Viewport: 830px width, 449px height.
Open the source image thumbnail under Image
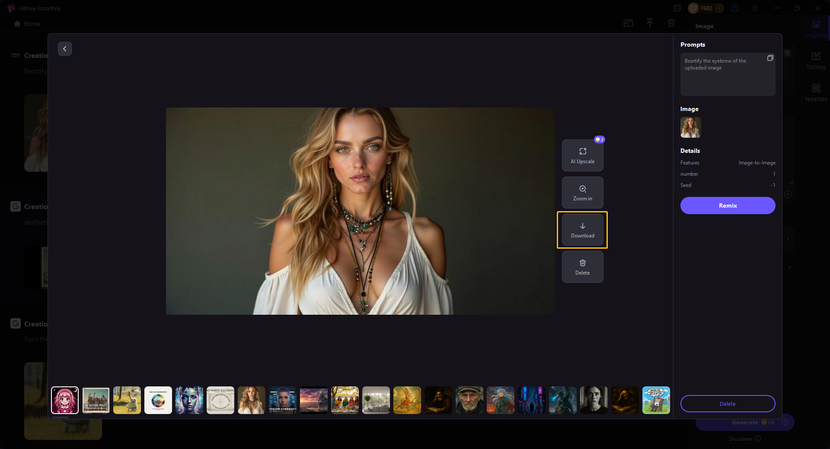(690, 127)
